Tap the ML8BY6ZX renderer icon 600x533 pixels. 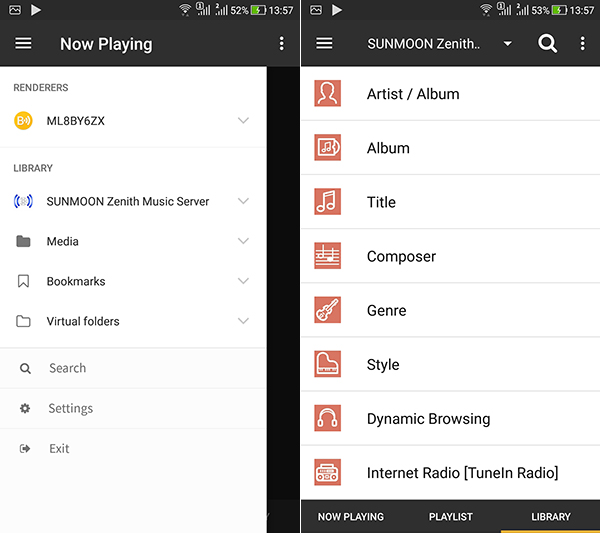tap(23, 121)
